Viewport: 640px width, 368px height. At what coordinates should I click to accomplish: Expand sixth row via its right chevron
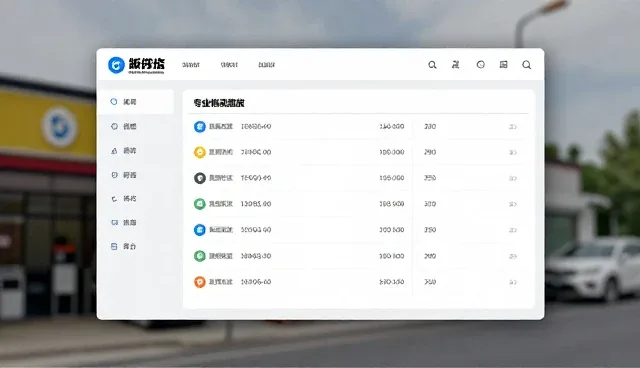click(513, 256)
